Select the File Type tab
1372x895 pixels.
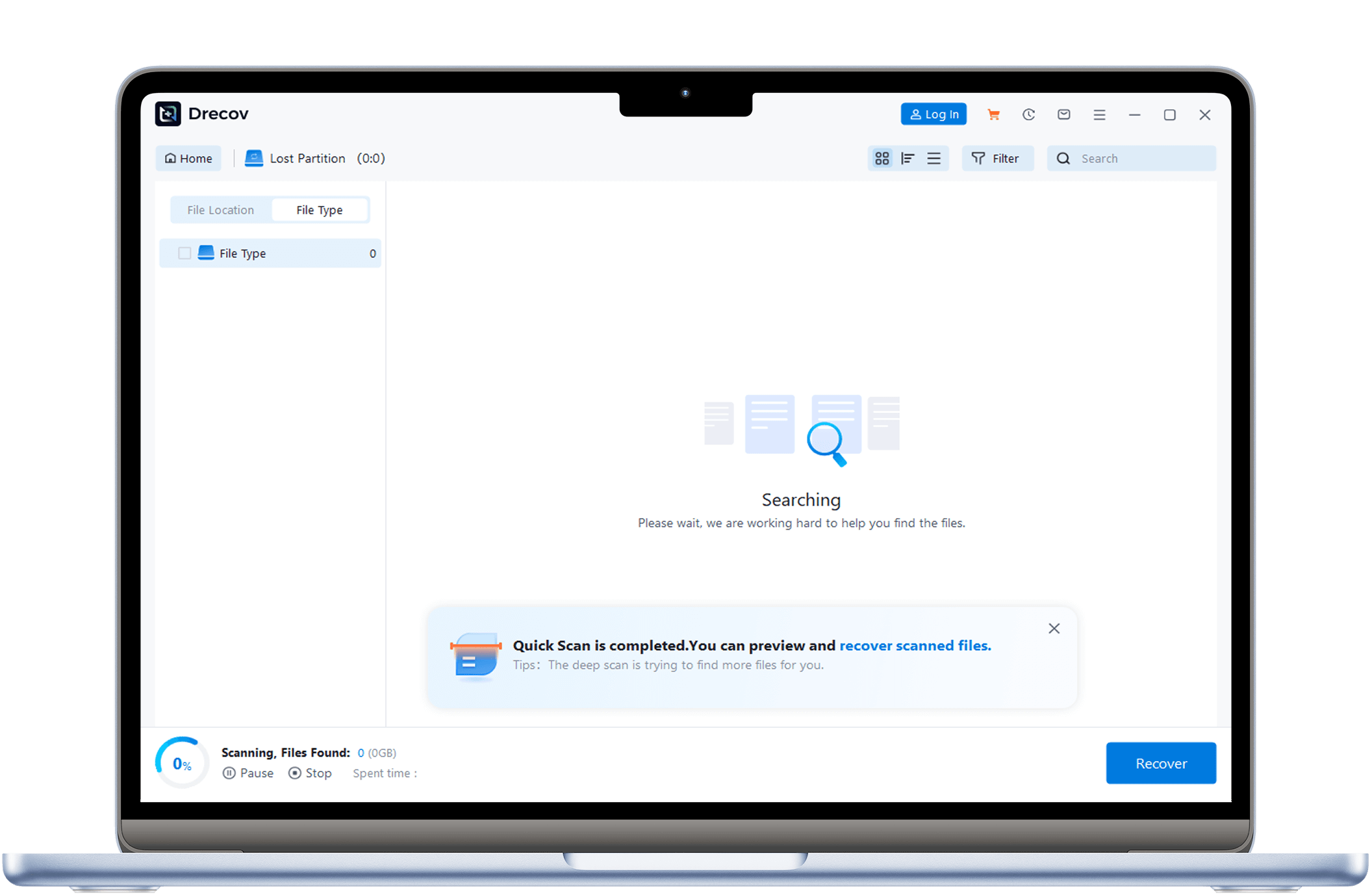tap(320, 210)
